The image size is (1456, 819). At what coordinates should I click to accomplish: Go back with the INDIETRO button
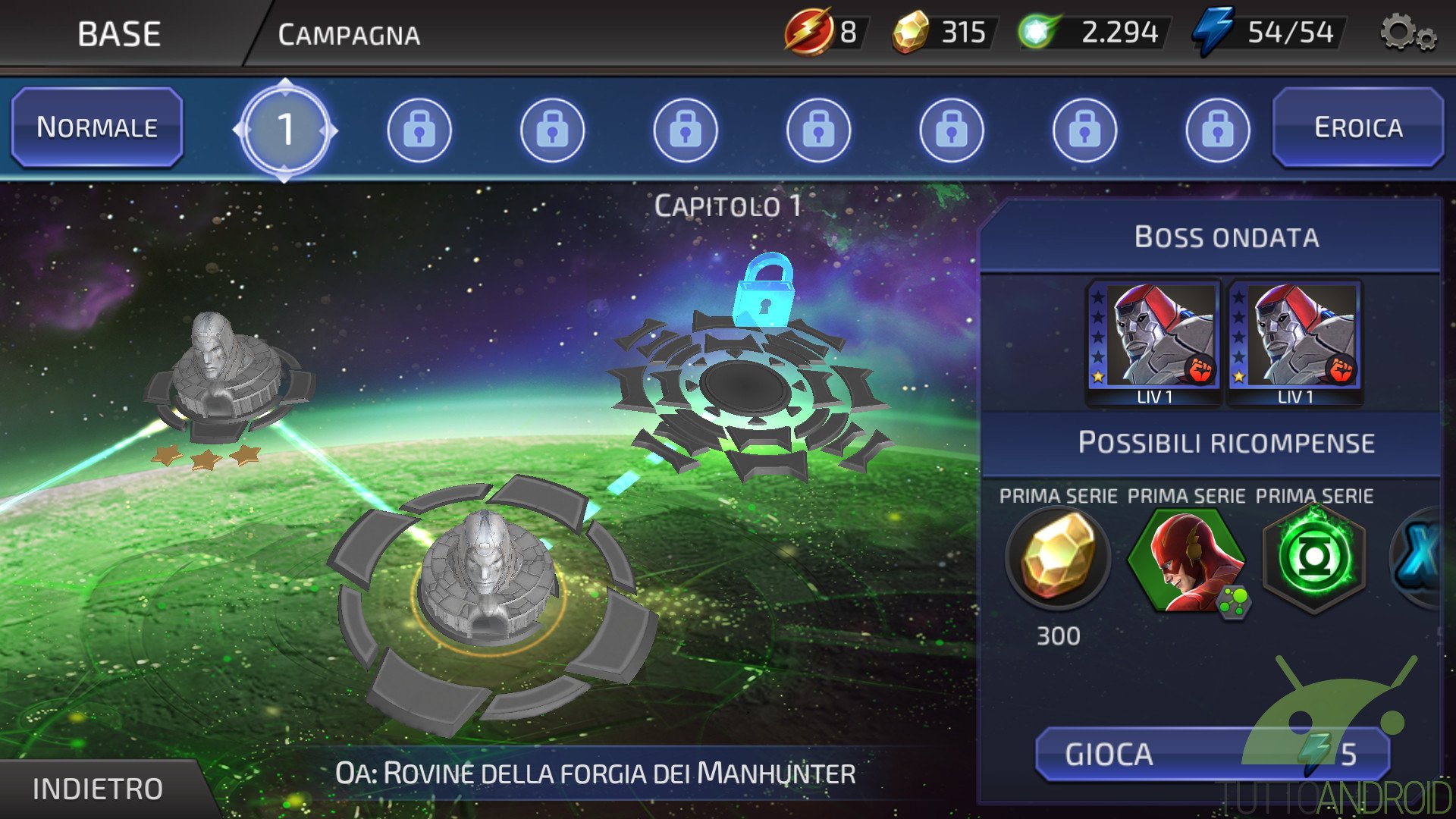click(x=97, y=789)
